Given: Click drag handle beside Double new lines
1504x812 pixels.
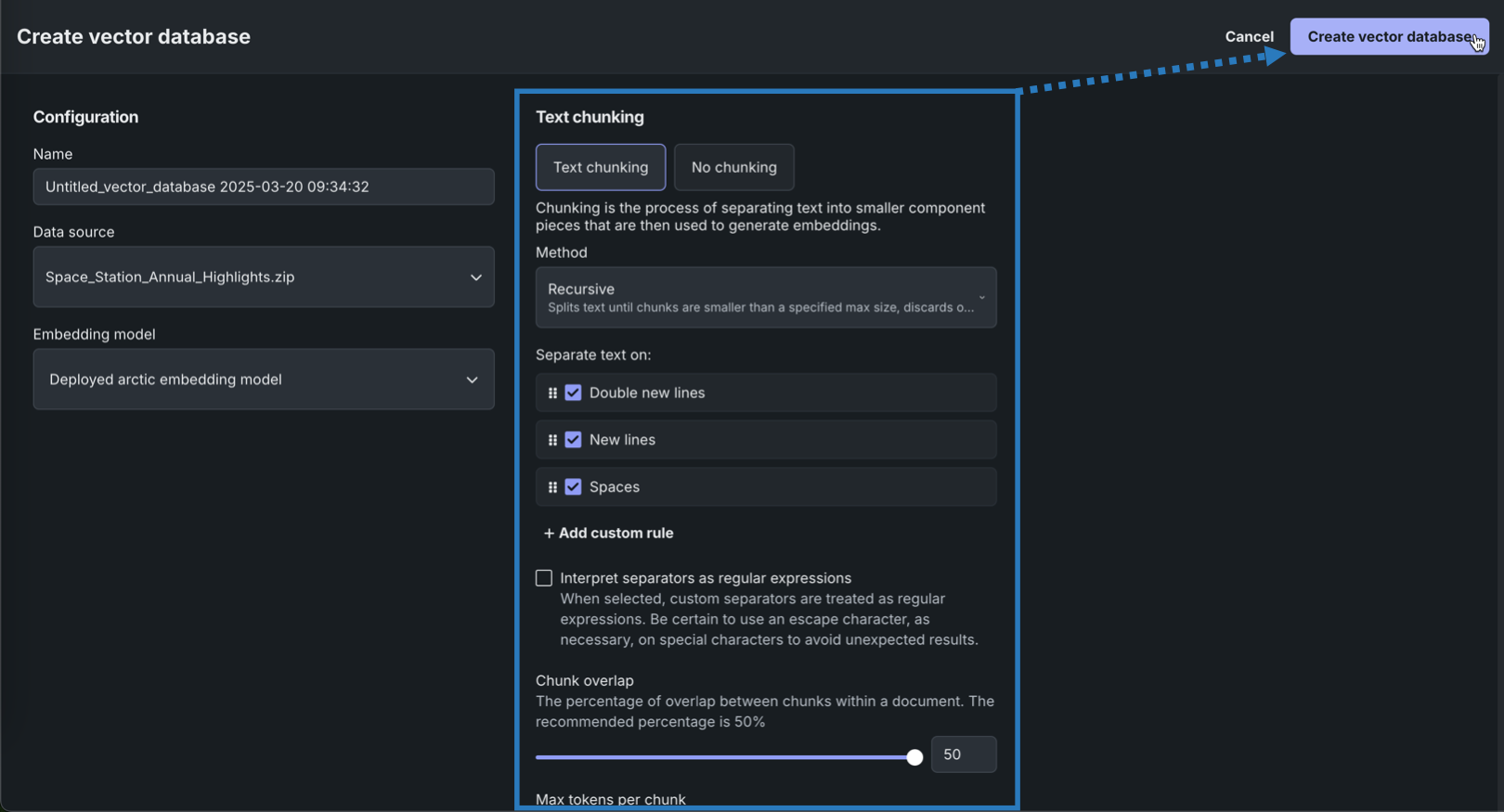Looking at the screenshot, I should (552, 393).
